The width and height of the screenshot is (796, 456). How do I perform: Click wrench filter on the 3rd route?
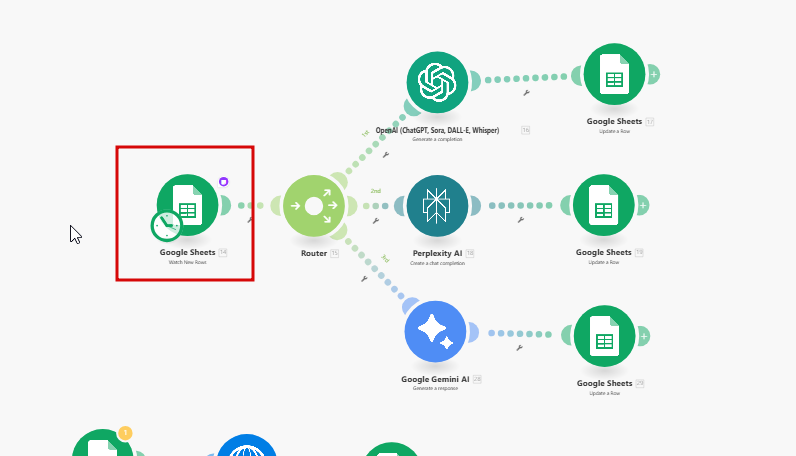(364, 279)
